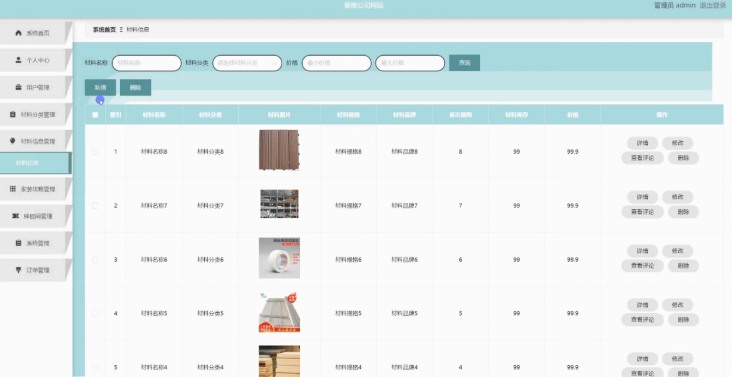Open 详情 for row 材料名称7
This screenshot has width=733, height=377.
[642, 197]
